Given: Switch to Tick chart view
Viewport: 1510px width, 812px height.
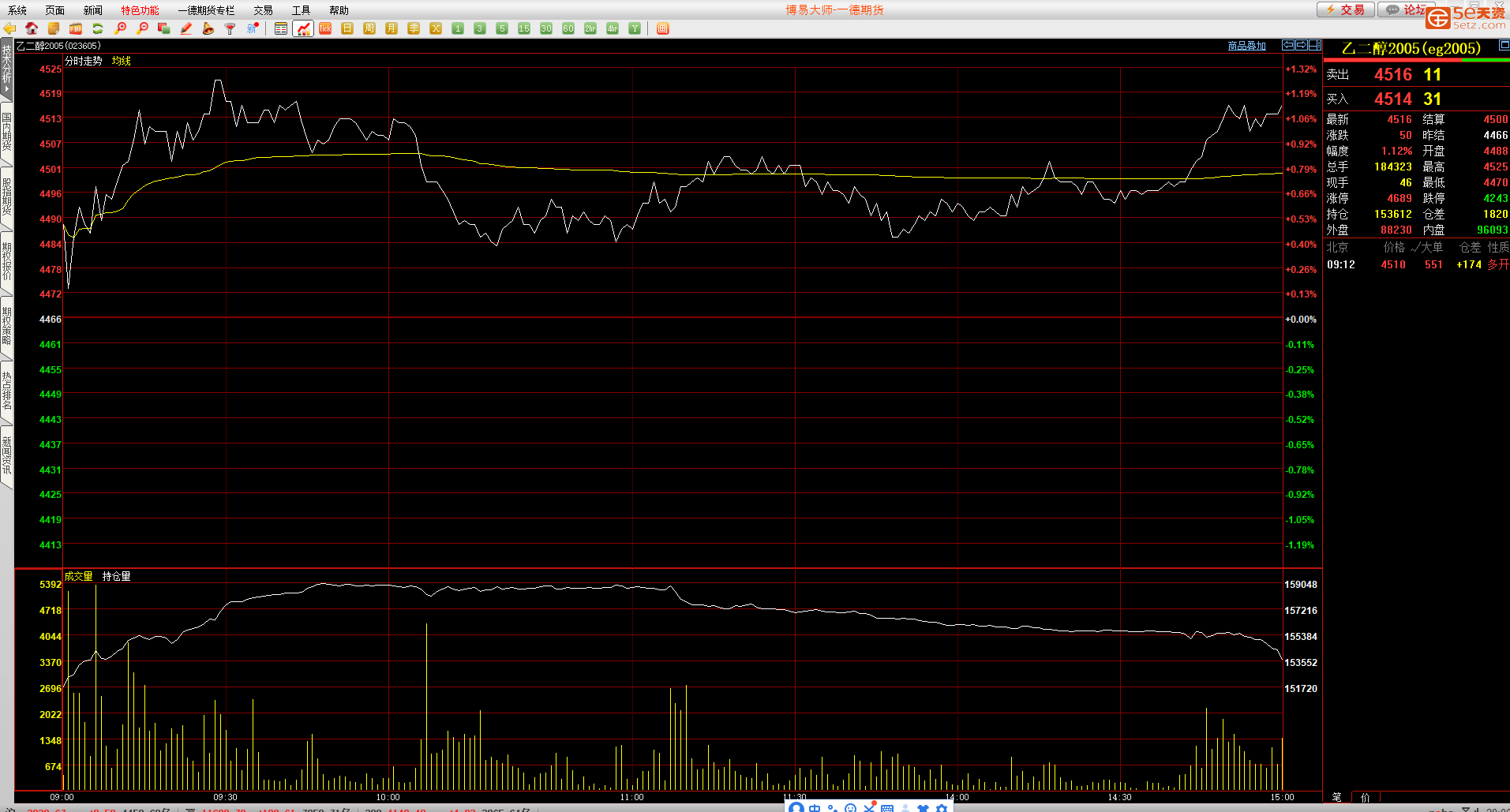Looking at the screenshot, I should [x=325, y=28].
